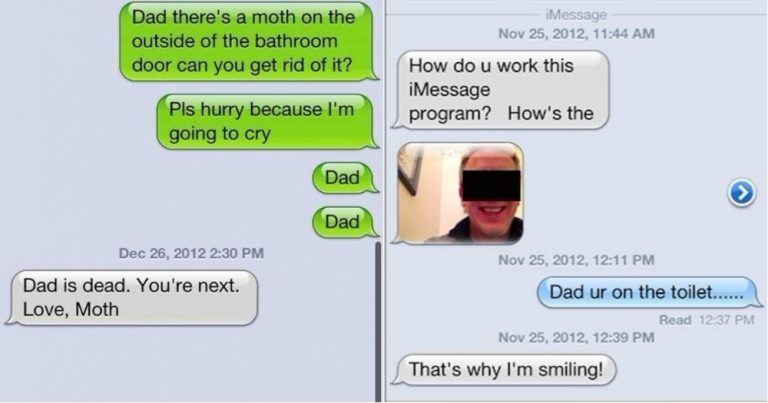Tap the 'Dec 26, 2012 2:30 PM' timestamp
Image resolution: width=768 pixels, height=403 pixels.
tap(191, 253)
